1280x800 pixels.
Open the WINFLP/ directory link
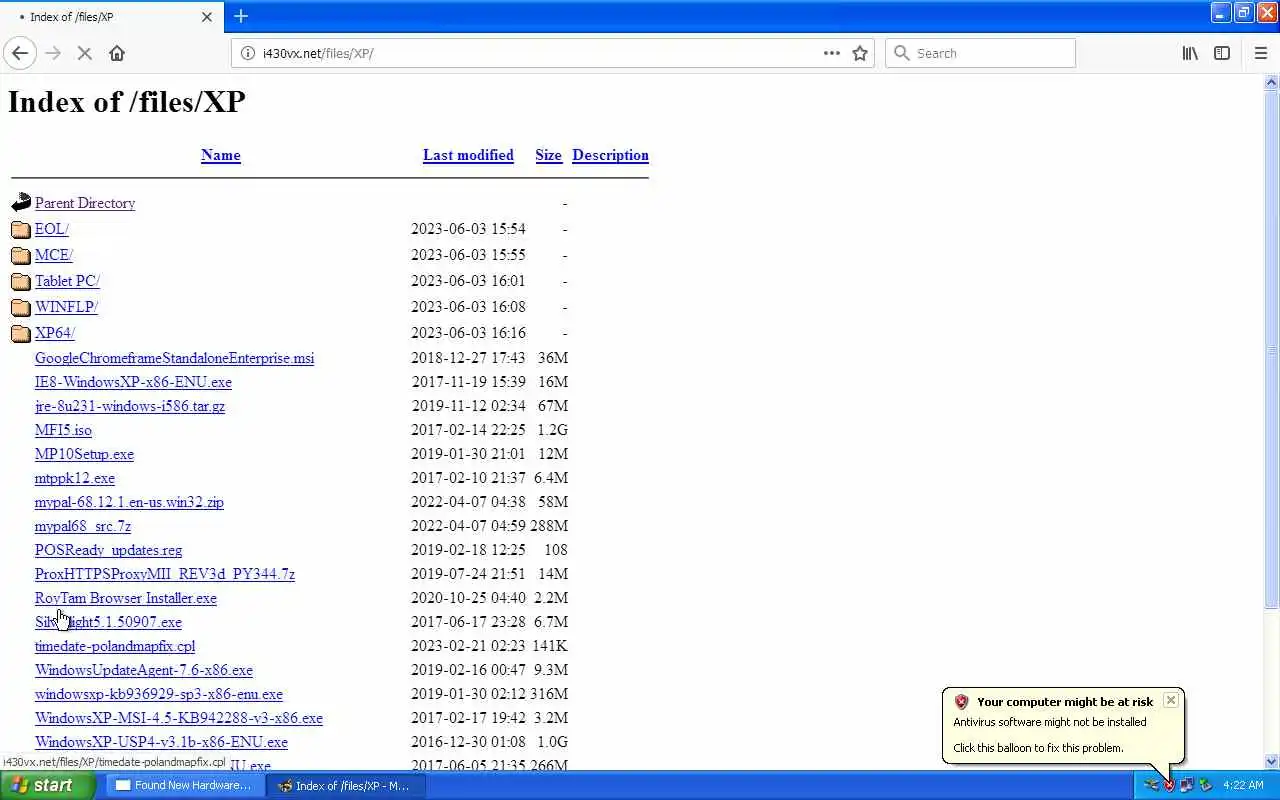66,307
